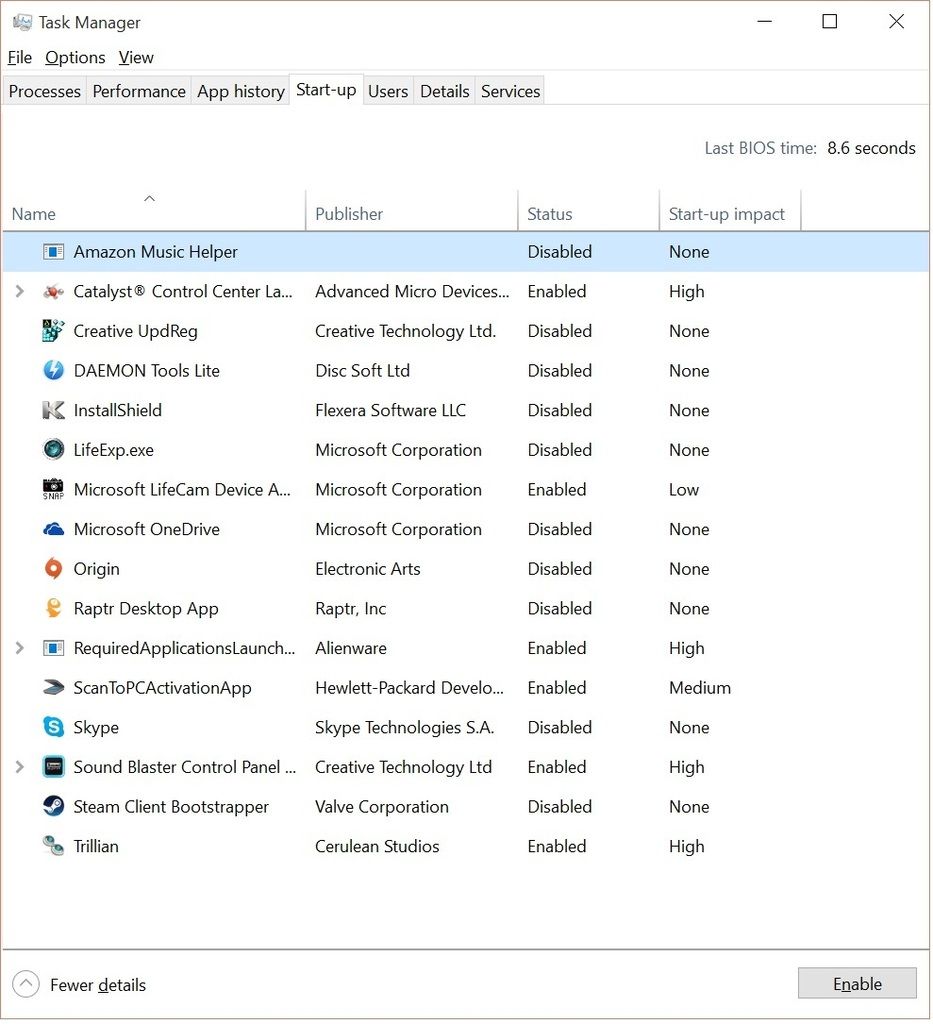Click publisher Advanced Micro Devices cell

pyautogui.click(x=412, y=292)
